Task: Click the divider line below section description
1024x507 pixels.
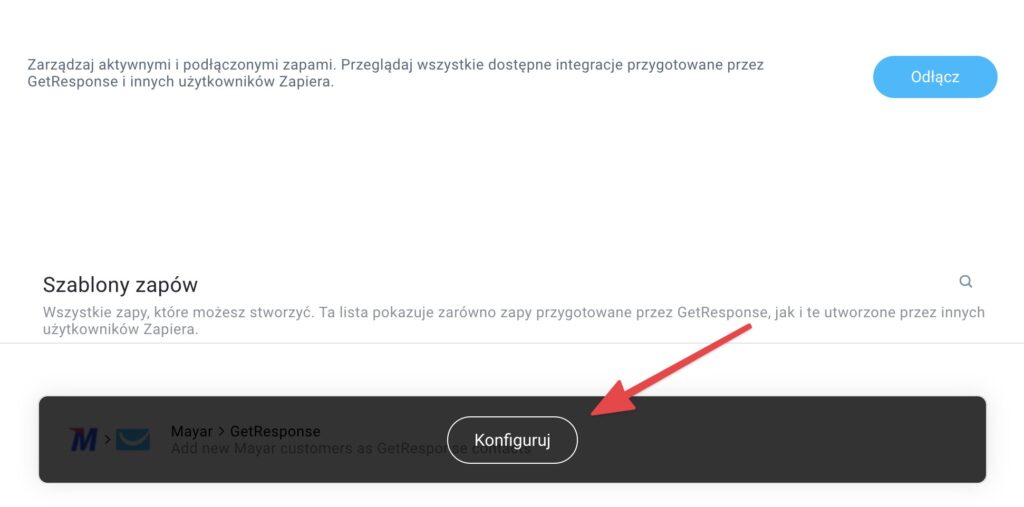Action: click(x=512, y=343)
